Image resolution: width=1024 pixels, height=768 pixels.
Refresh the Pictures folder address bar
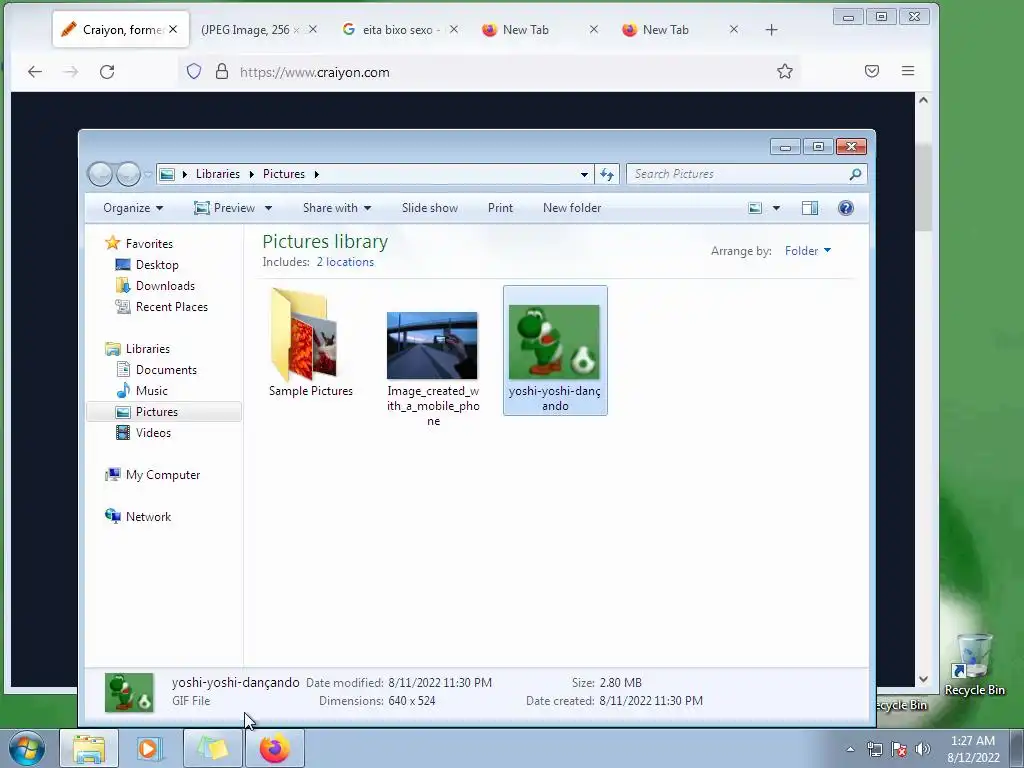click(607, 174)
